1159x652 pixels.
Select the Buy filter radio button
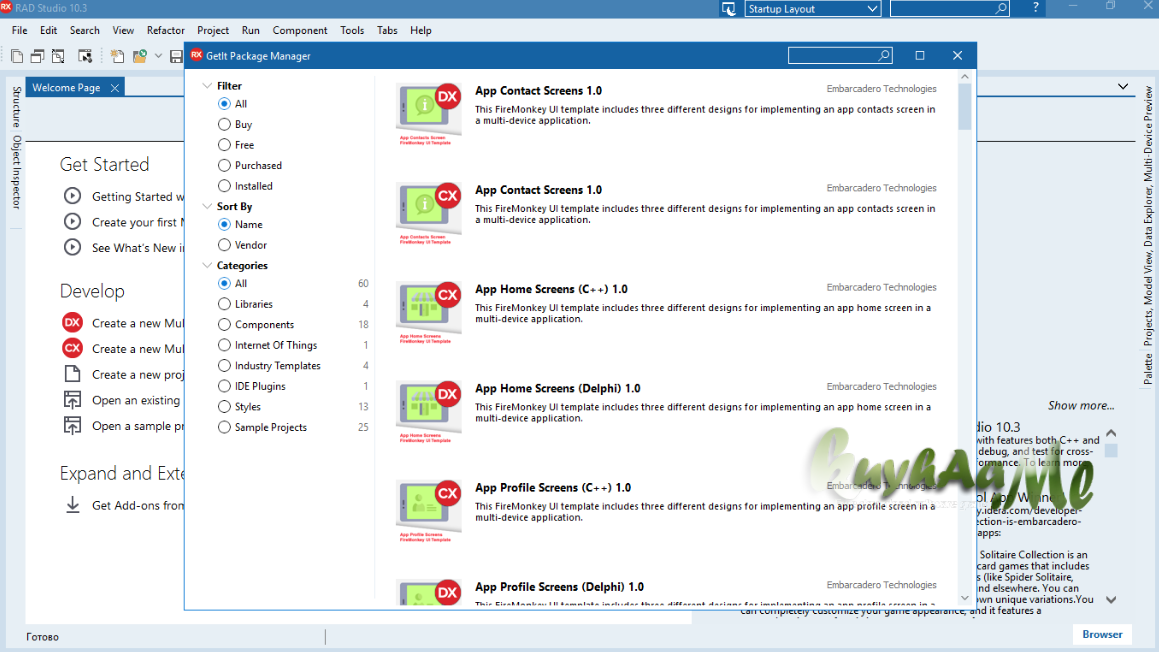click(224, 124)
